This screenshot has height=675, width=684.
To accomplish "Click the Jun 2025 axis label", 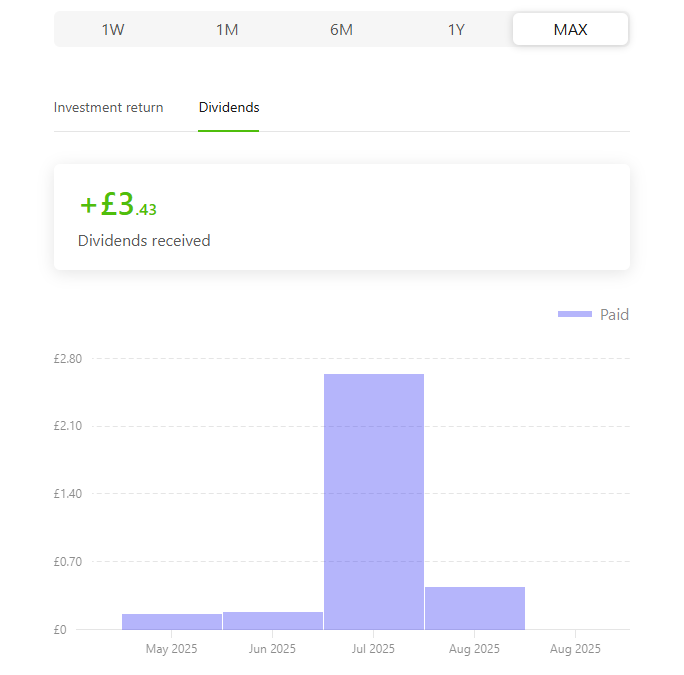I will [272, 649].
